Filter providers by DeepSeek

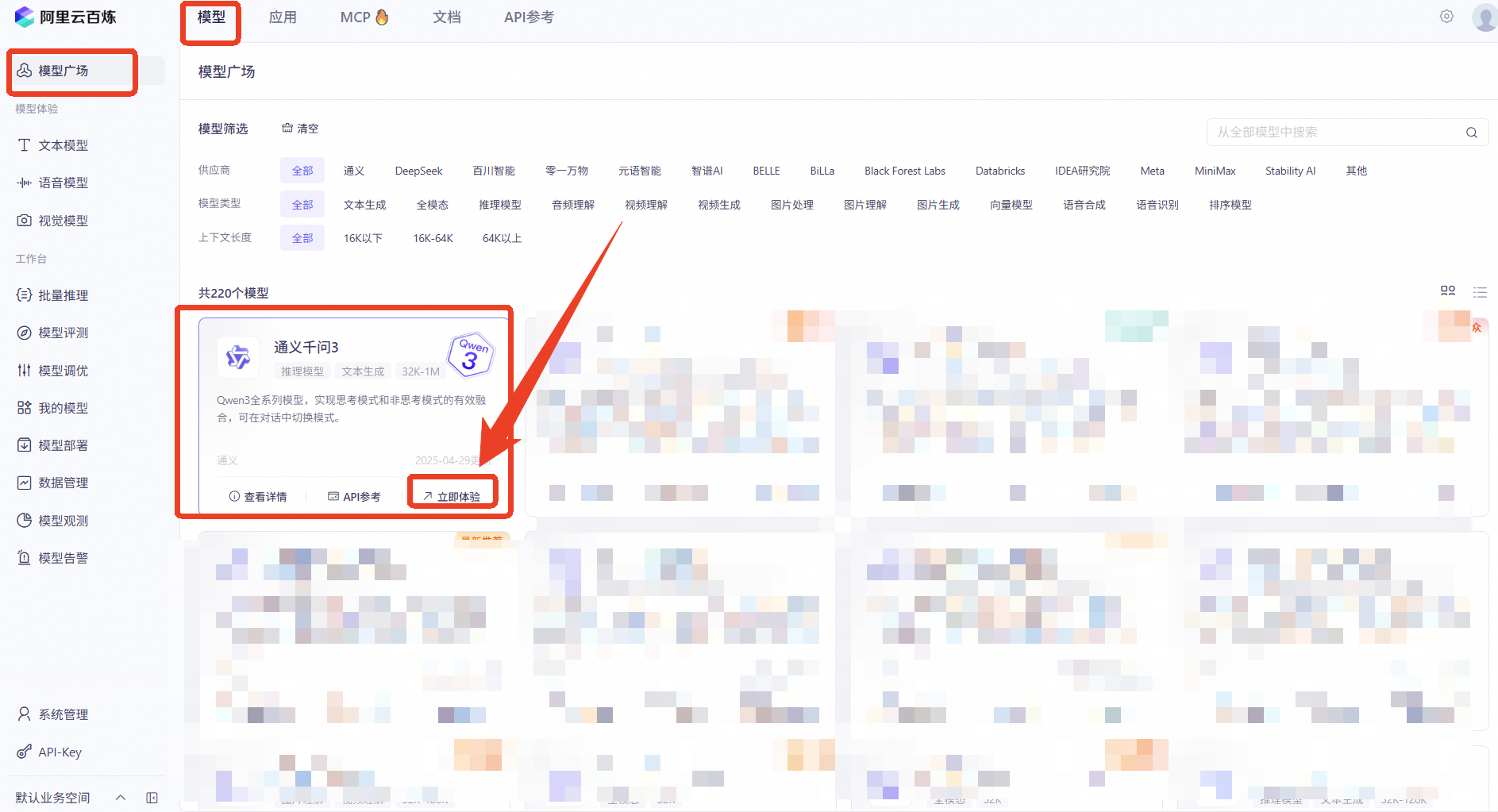click(418, 171)
